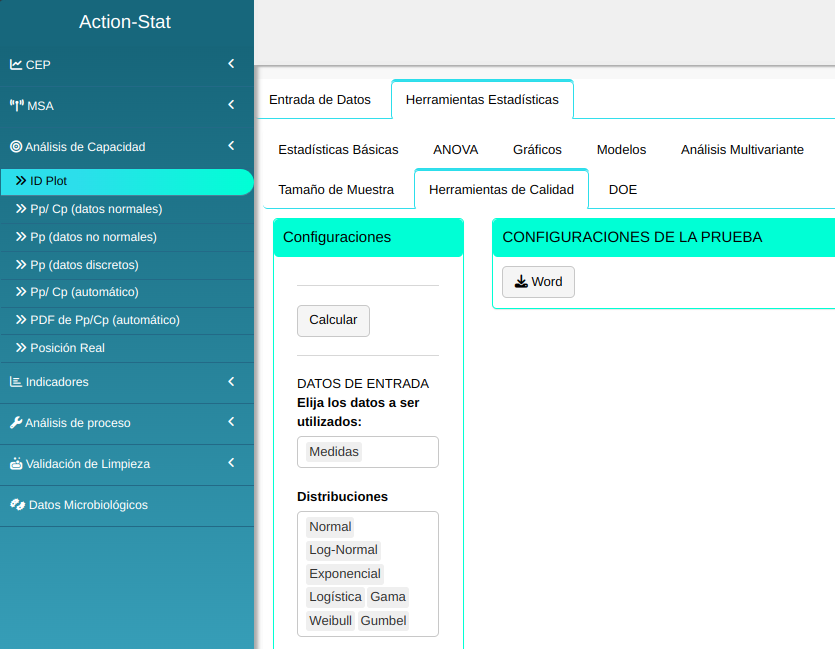Open the ANOVA tab

(455, 150)
